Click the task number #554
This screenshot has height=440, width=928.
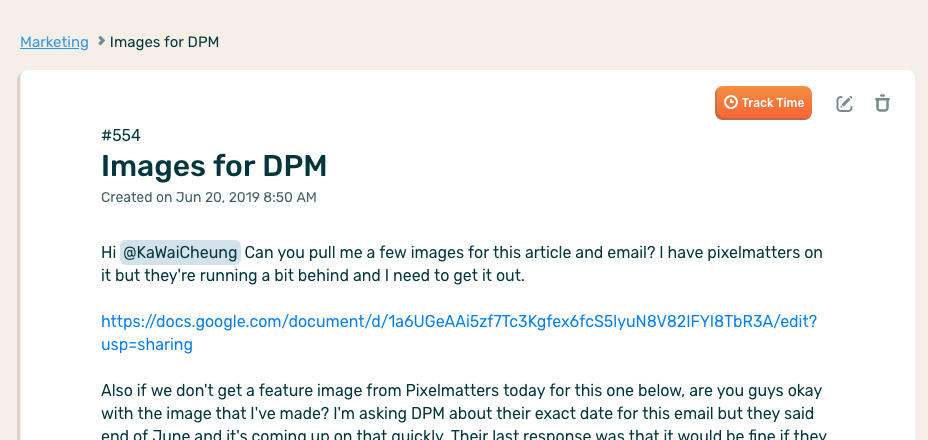click(x=121, y=135)
